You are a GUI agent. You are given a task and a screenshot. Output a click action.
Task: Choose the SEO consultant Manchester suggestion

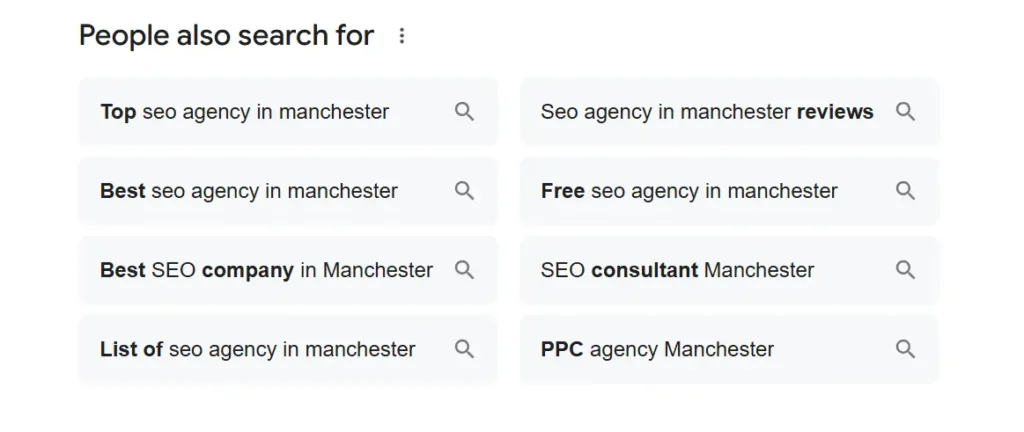point(729,270)
